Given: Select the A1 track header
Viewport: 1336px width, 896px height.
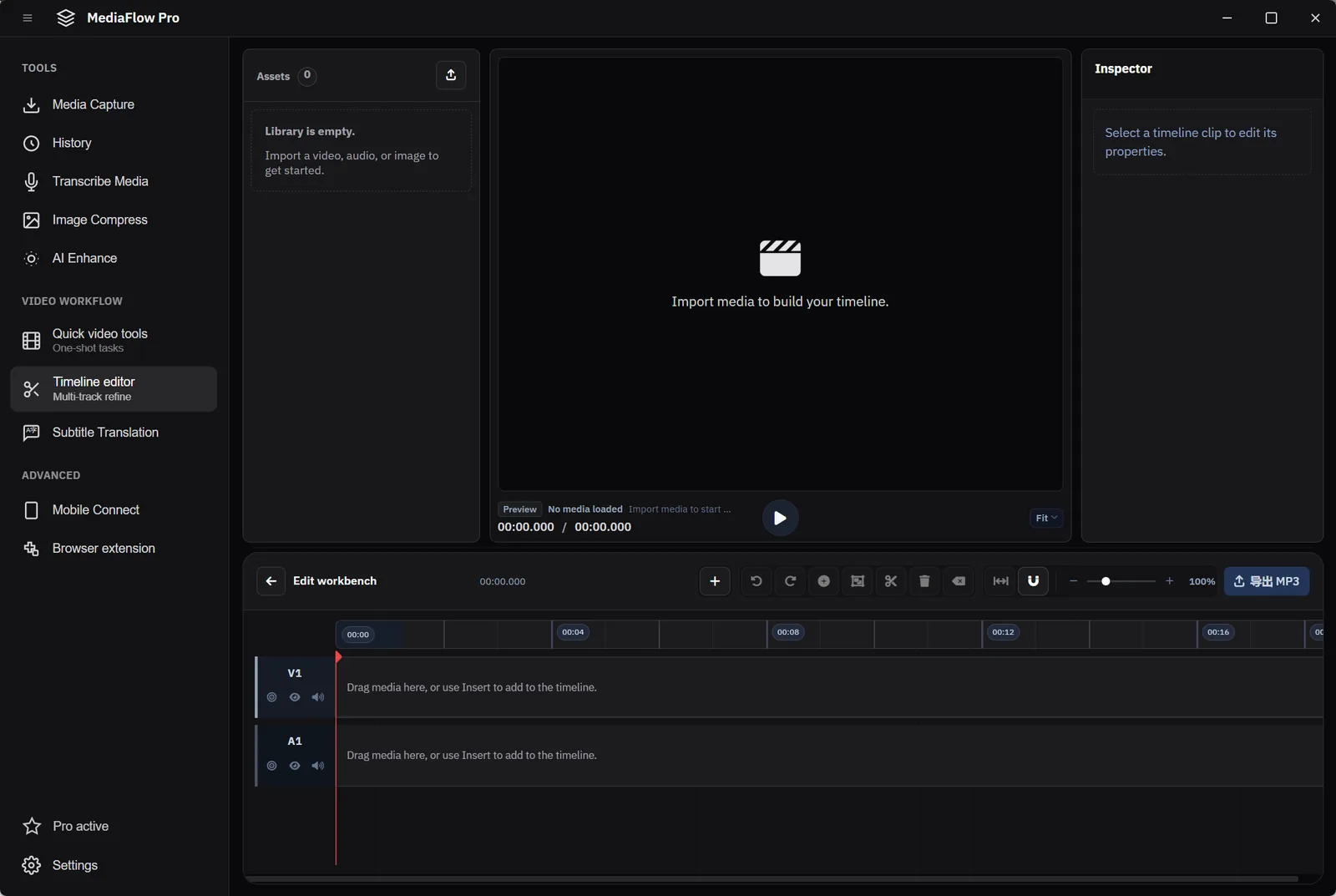Looking at the screenshot, I should (296, 755).
